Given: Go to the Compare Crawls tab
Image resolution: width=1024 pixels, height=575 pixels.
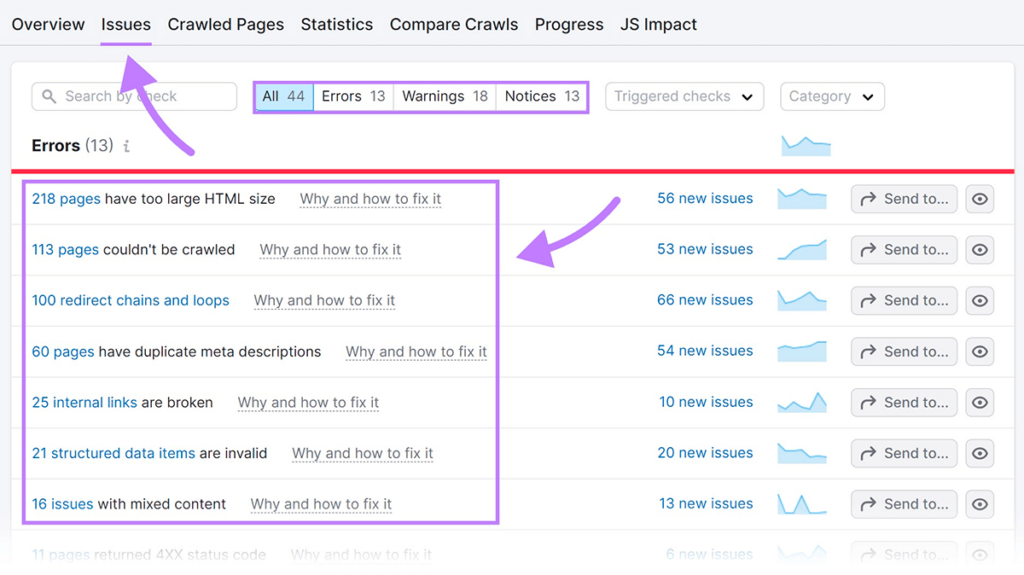Looking at the screenshot, I should [454, 24].
